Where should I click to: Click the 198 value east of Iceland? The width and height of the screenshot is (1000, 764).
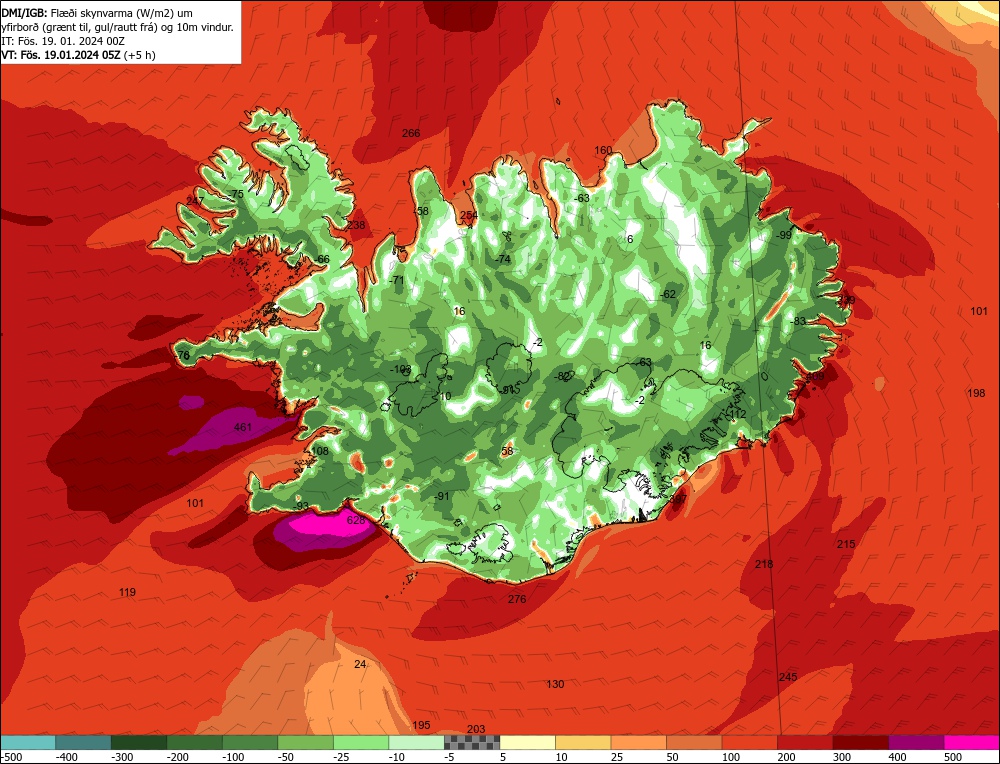tap(976, 393)
